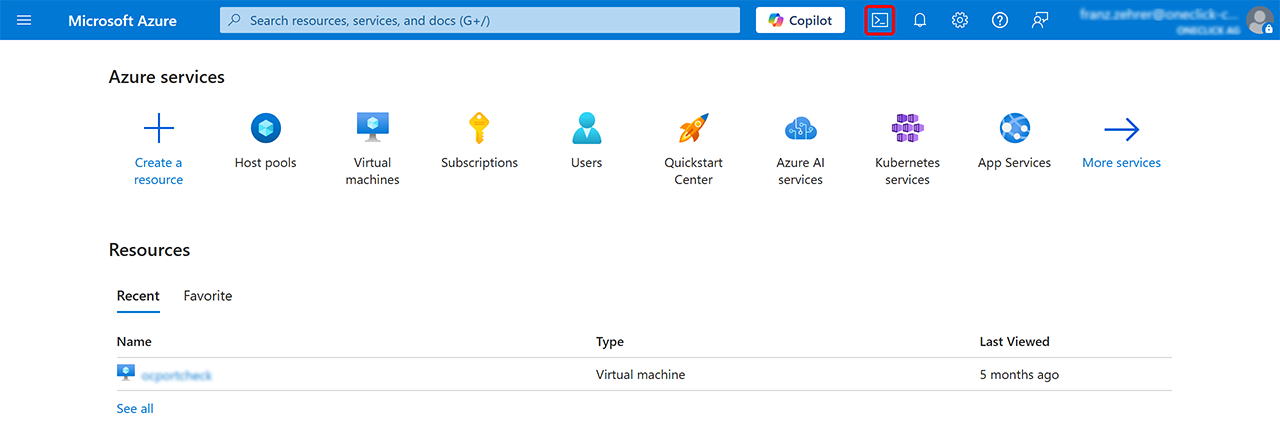Open the portal settings gear

(x=960, y=20)
